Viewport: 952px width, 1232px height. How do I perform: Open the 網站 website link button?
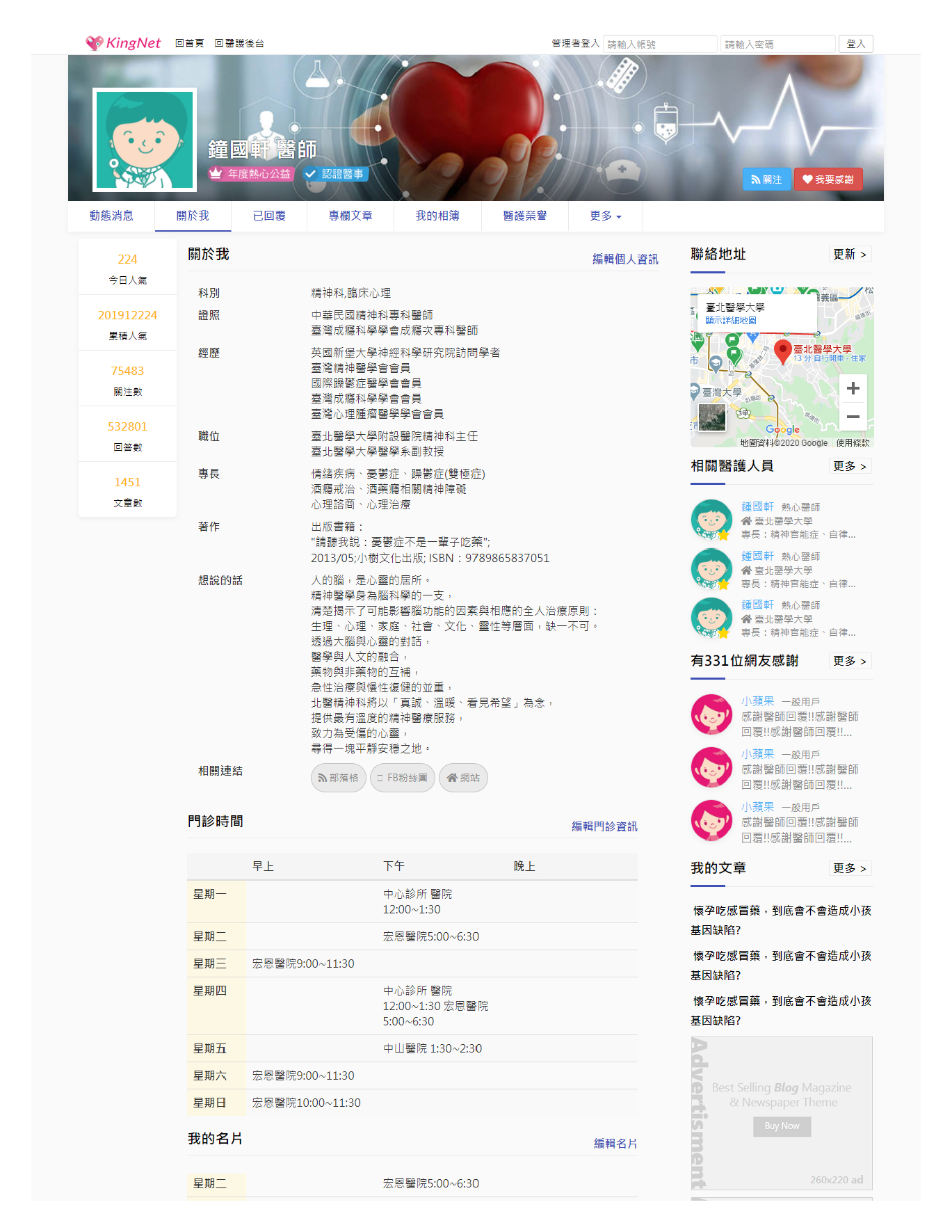coord(463,778)
